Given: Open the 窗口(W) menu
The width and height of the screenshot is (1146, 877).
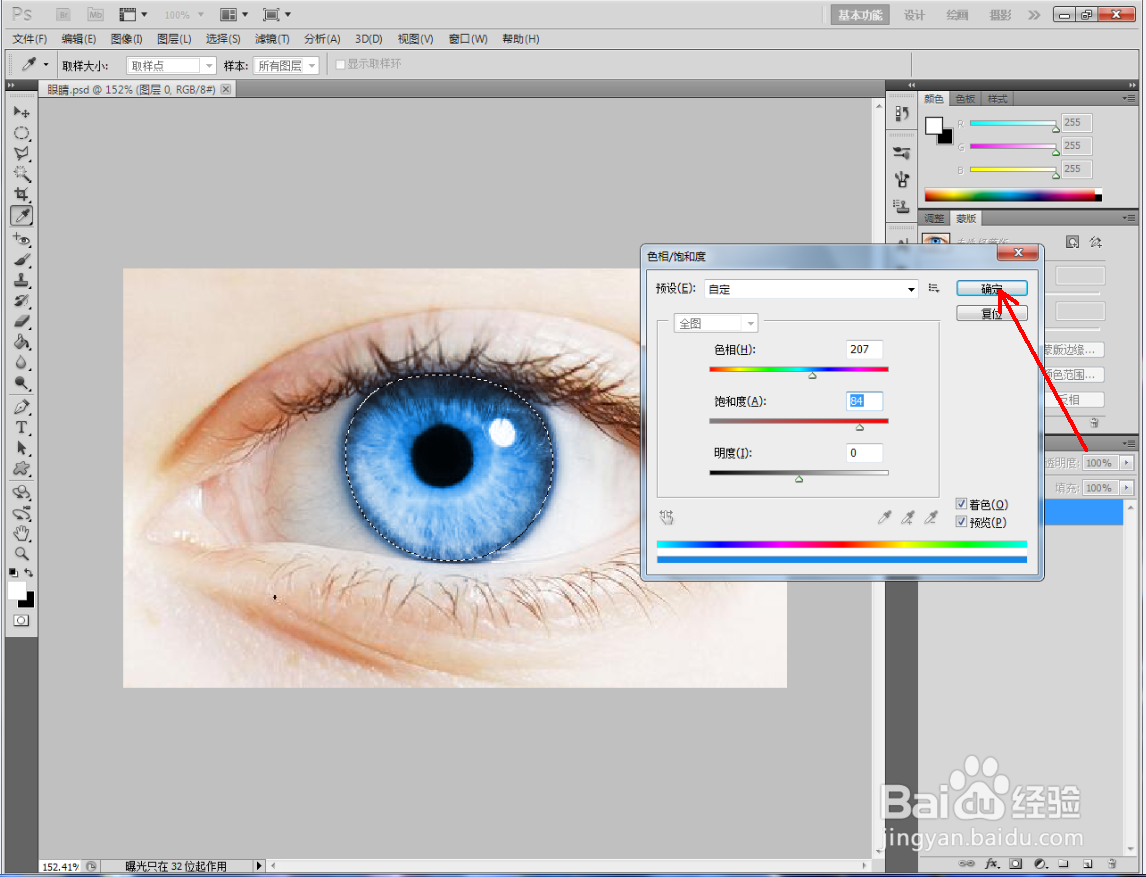Looking at the screenshot, I should [468, 39].
